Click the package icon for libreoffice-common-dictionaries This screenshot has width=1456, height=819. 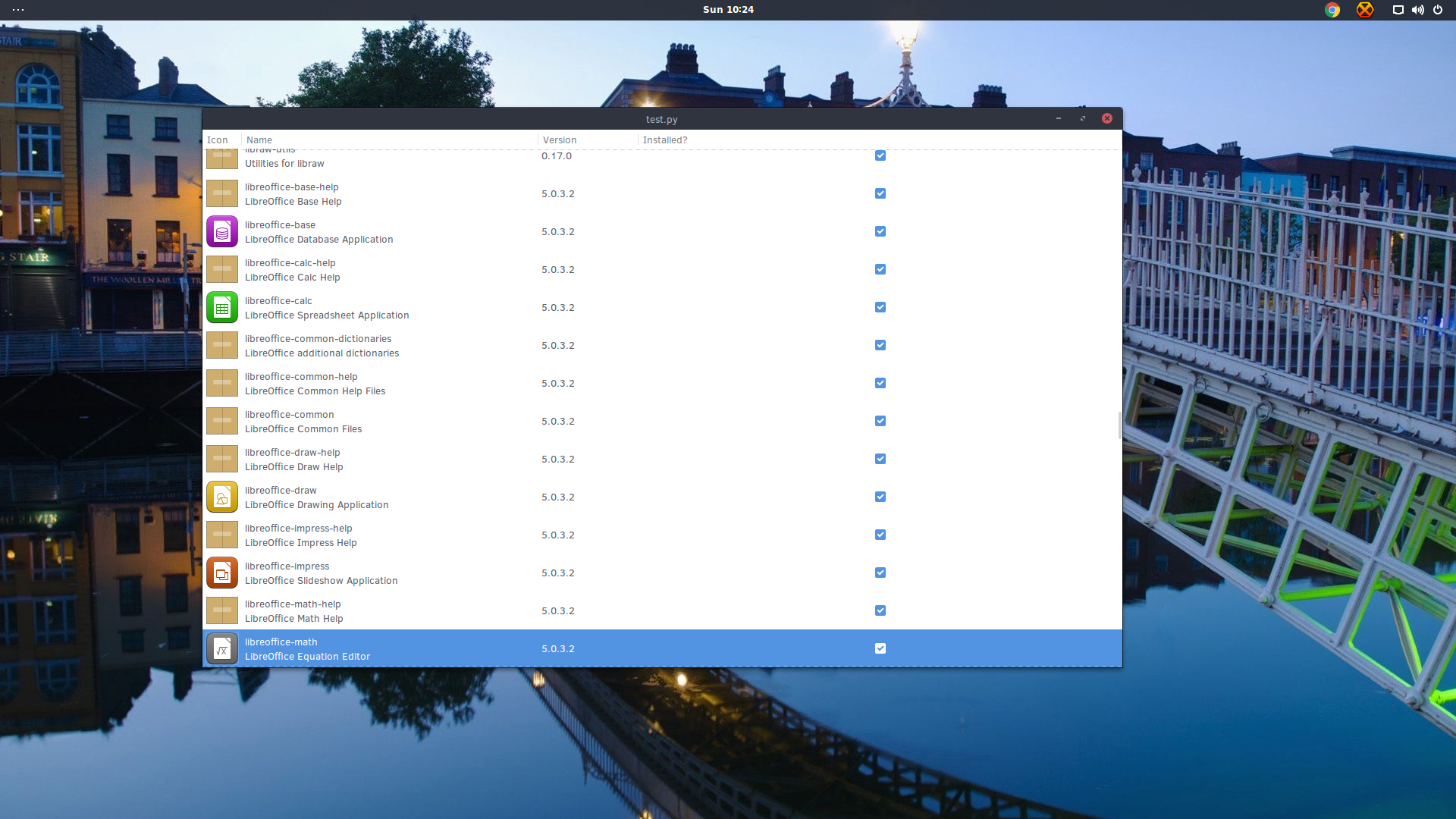coord(222,345)
